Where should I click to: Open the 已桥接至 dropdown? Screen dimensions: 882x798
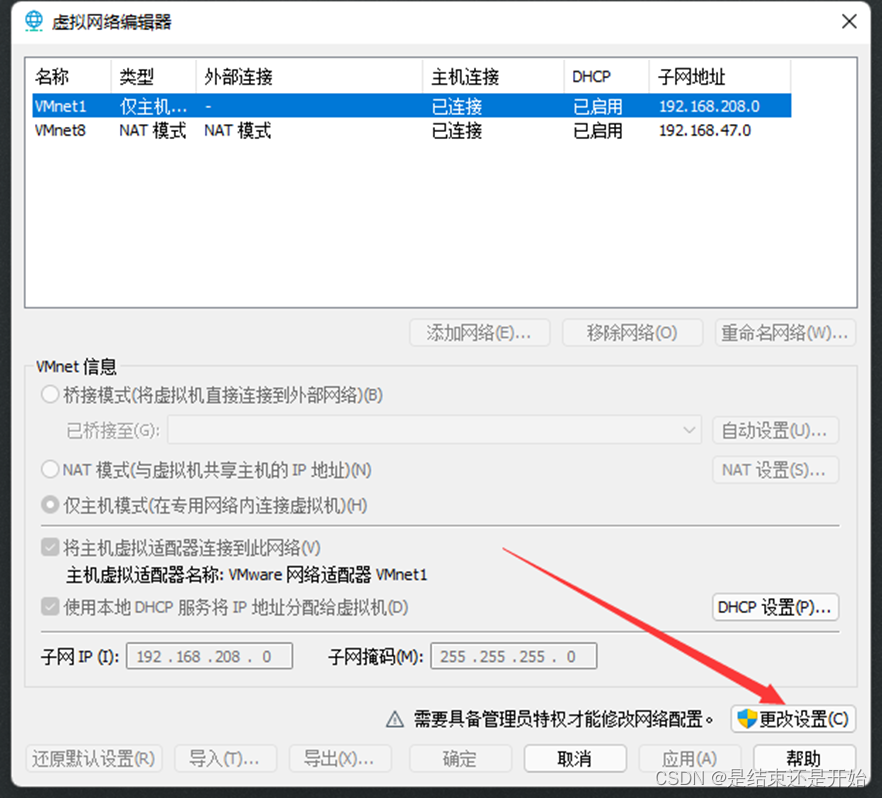click(x=434, y=430)
